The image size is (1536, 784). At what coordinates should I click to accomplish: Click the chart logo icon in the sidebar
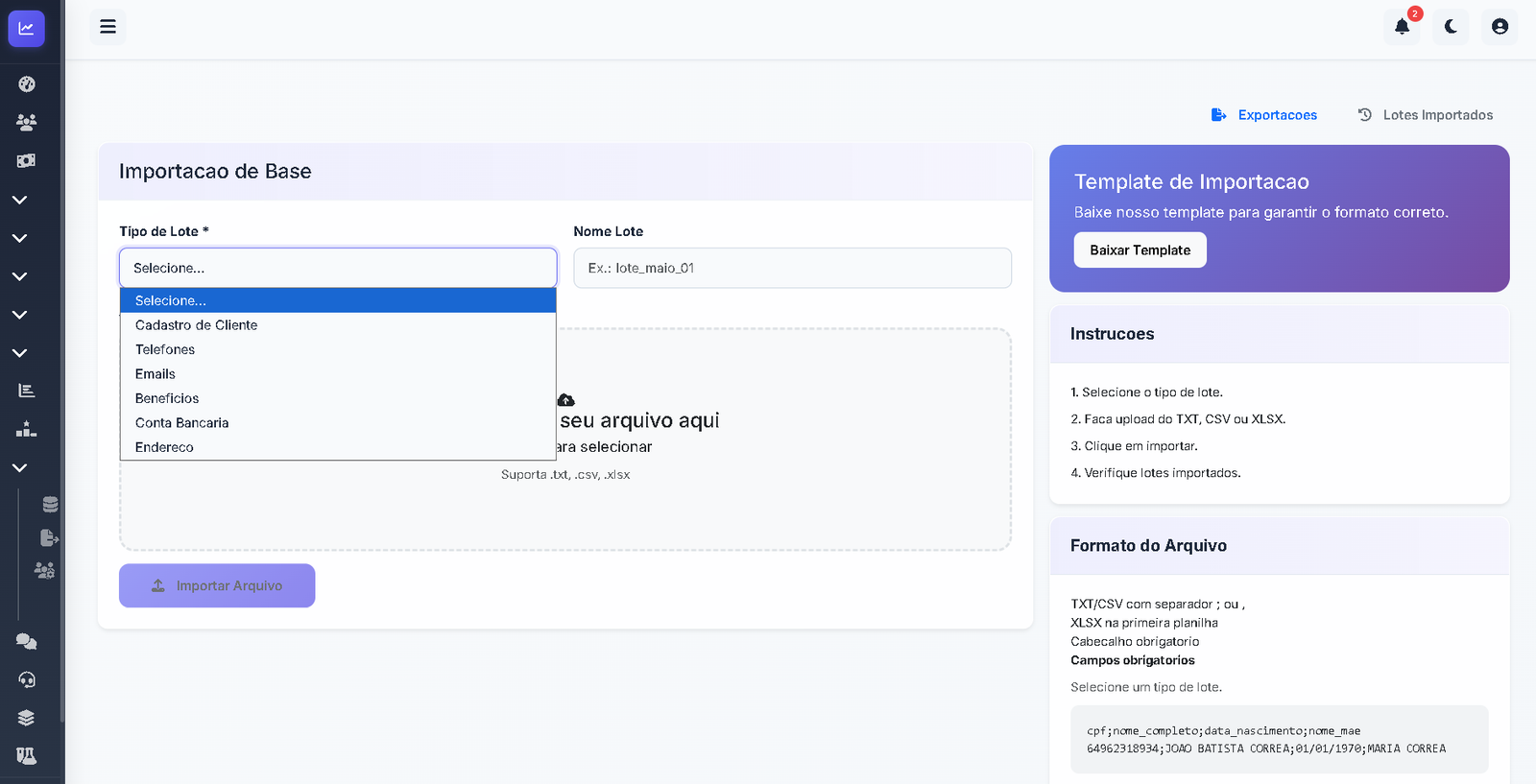[26, 29]
